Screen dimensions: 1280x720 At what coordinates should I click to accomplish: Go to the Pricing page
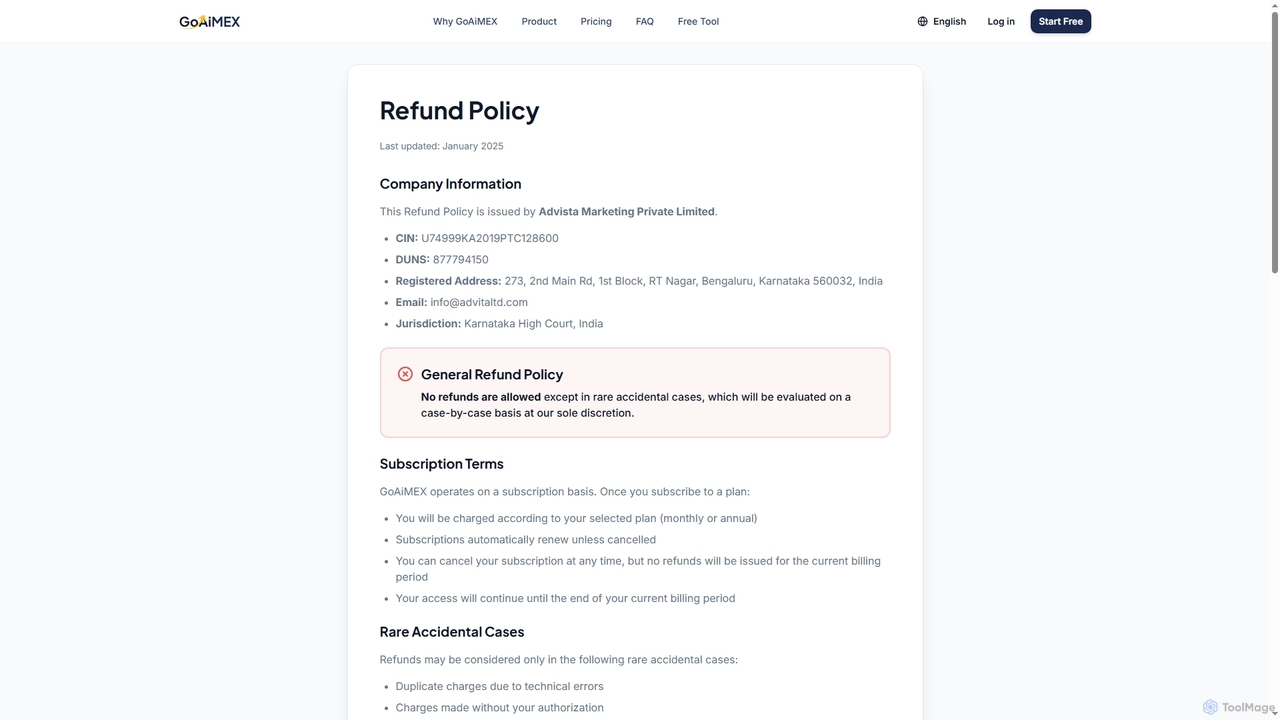[596, 21]
